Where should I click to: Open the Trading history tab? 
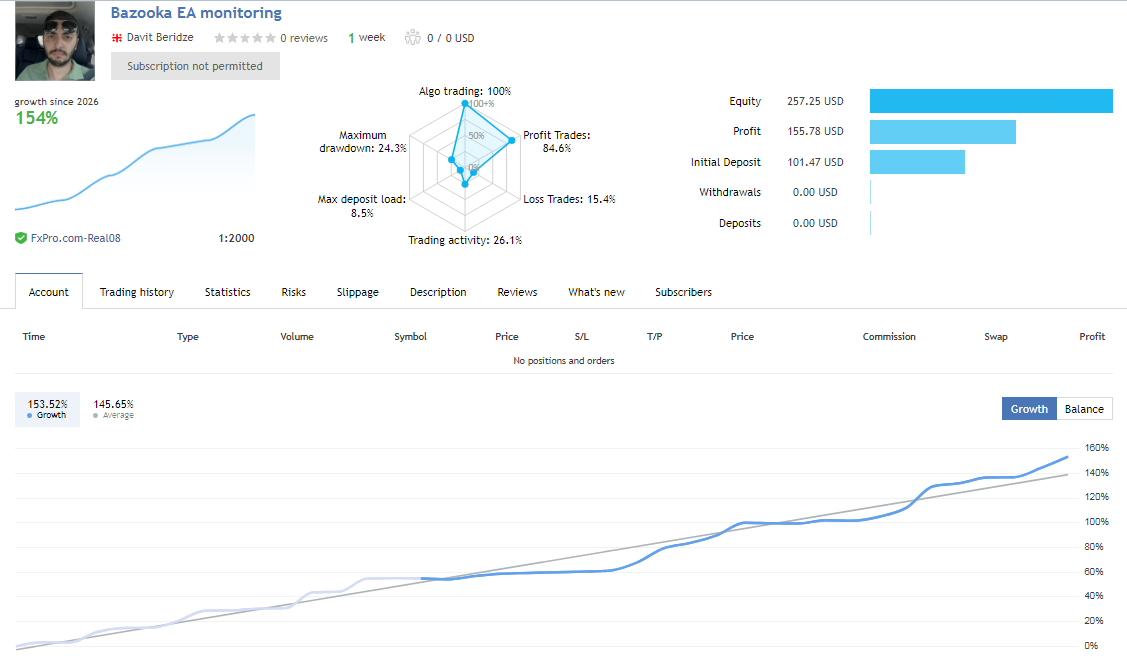137,292
